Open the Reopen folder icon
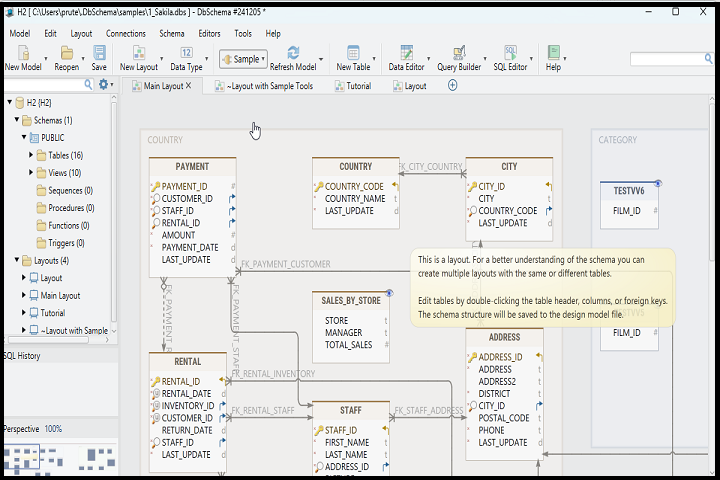Screen dimensions: 720x480 (65, 53)
